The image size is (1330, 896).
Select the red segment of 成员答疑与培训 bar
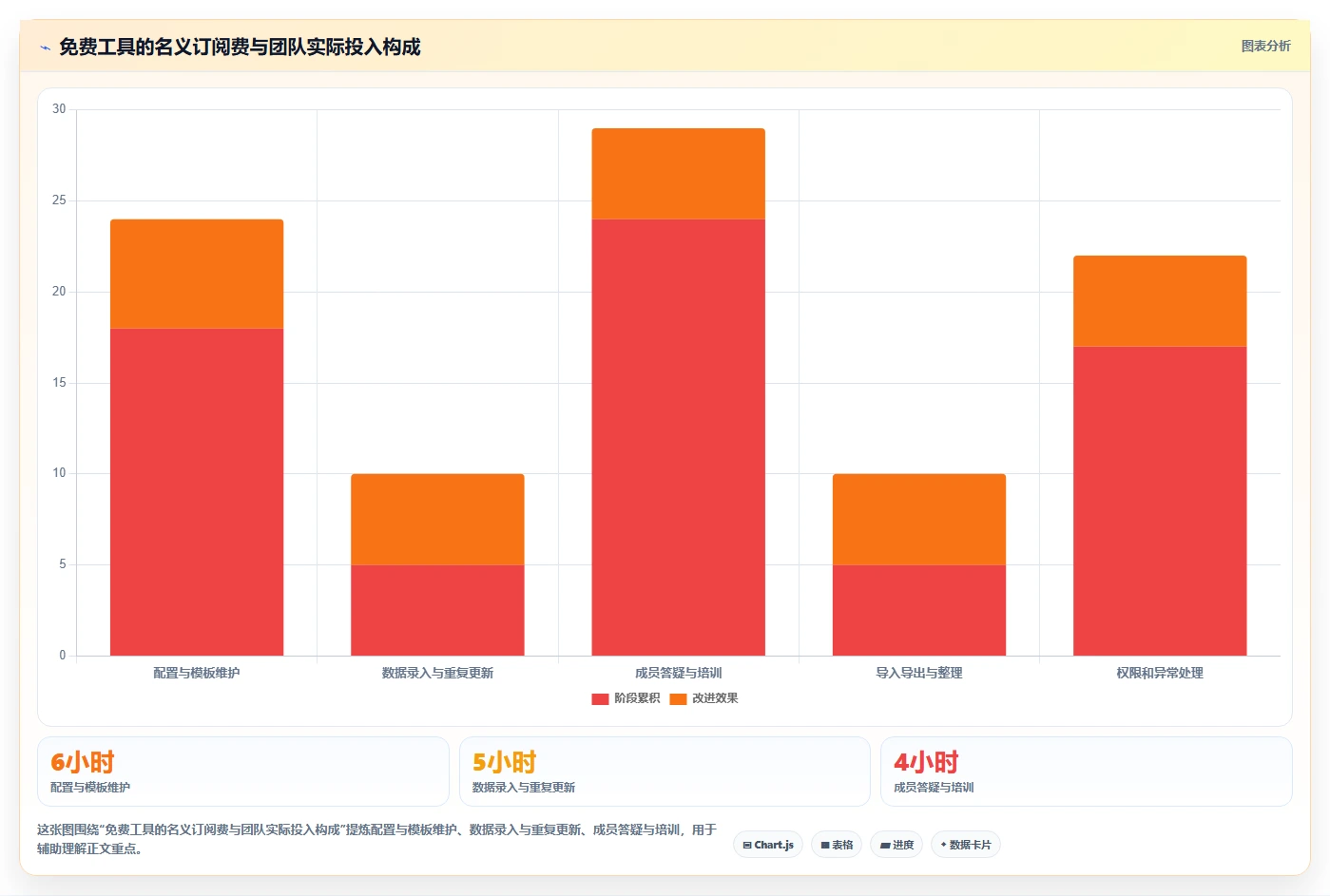[678, 437]
